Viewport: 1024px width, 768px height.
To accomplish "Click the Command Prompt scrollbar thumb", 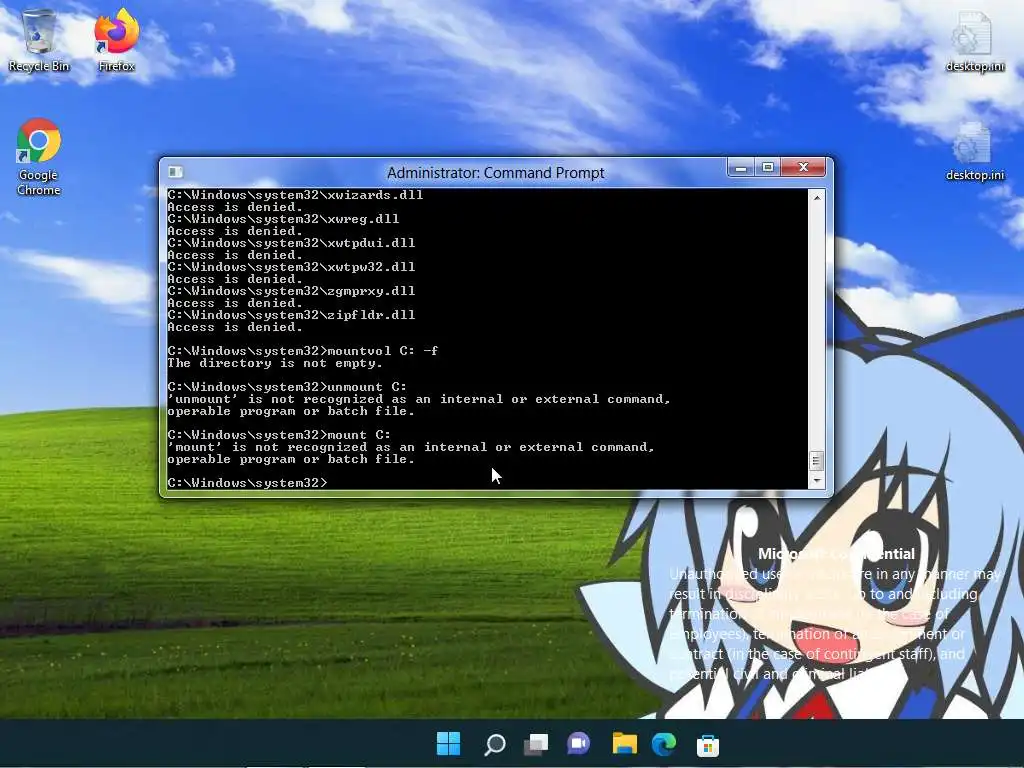I will tap(816, 461).
